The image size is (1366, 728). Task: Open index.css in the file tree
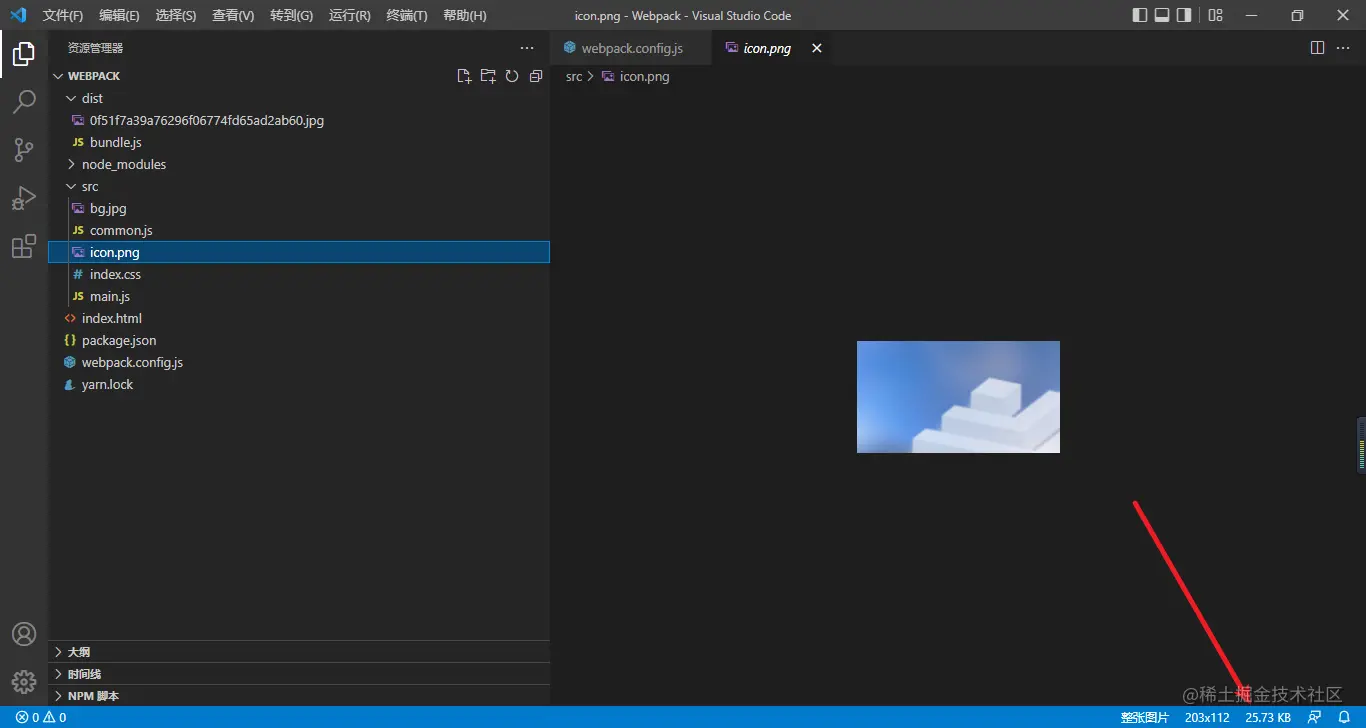[x=299, y=274]
